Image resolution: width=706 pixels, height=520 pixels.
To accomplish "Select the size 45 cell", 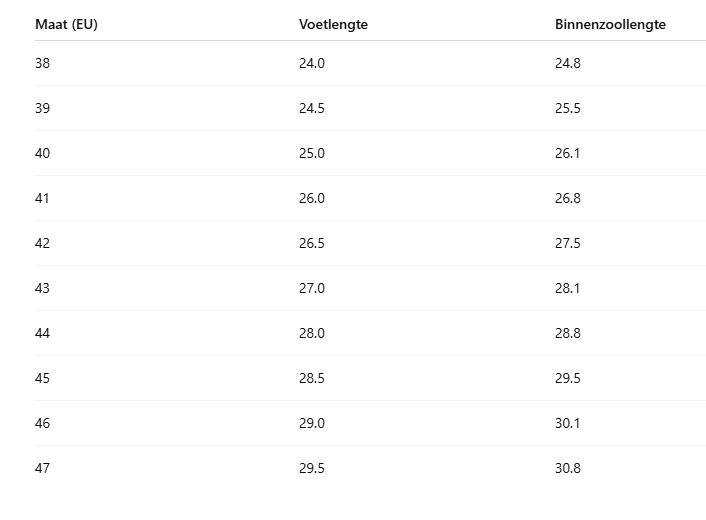I will (x=43, y=378).
